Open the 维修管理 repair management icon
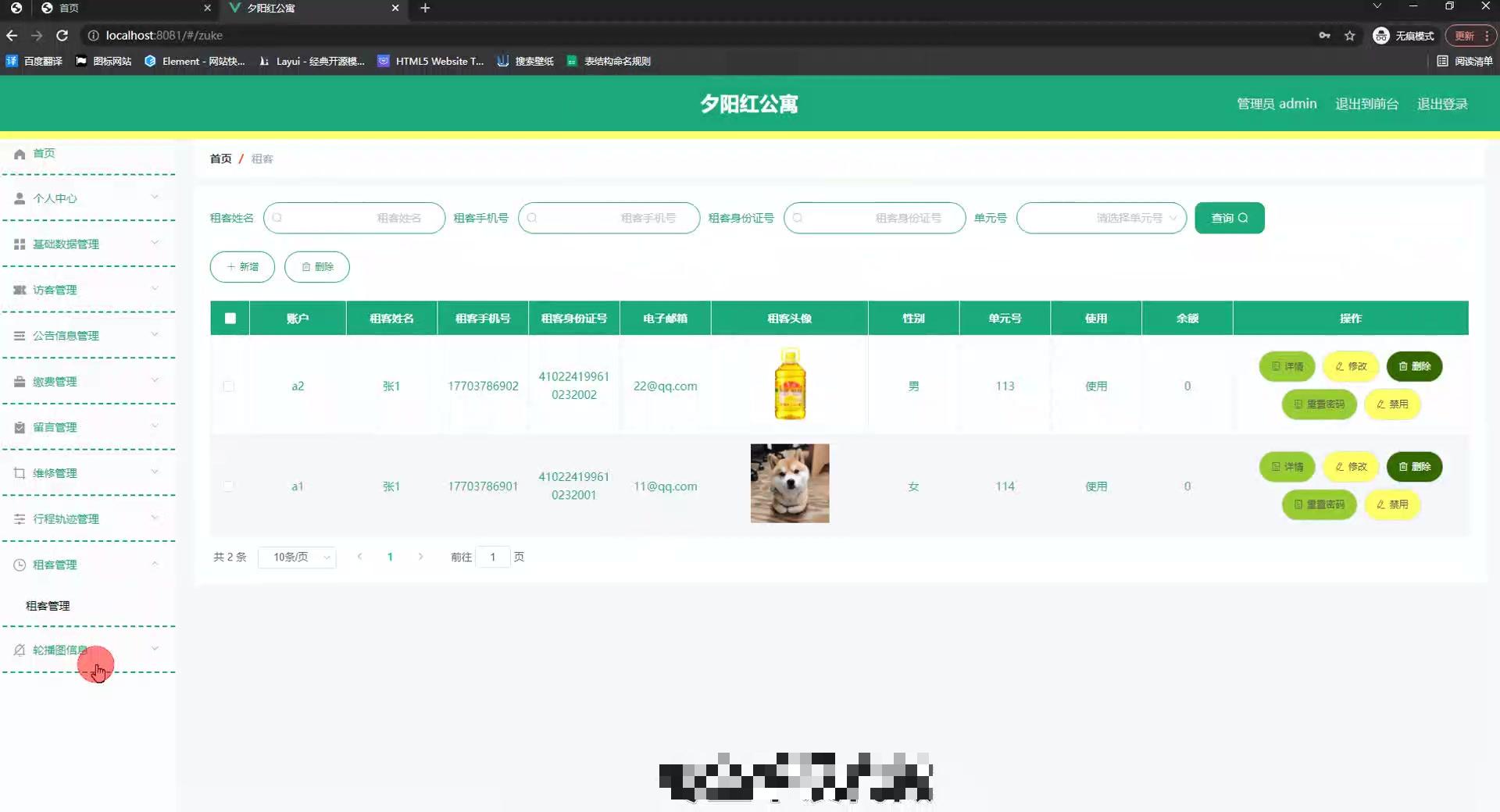Viewport: 1500px width, 812px height. click(19, 472)
